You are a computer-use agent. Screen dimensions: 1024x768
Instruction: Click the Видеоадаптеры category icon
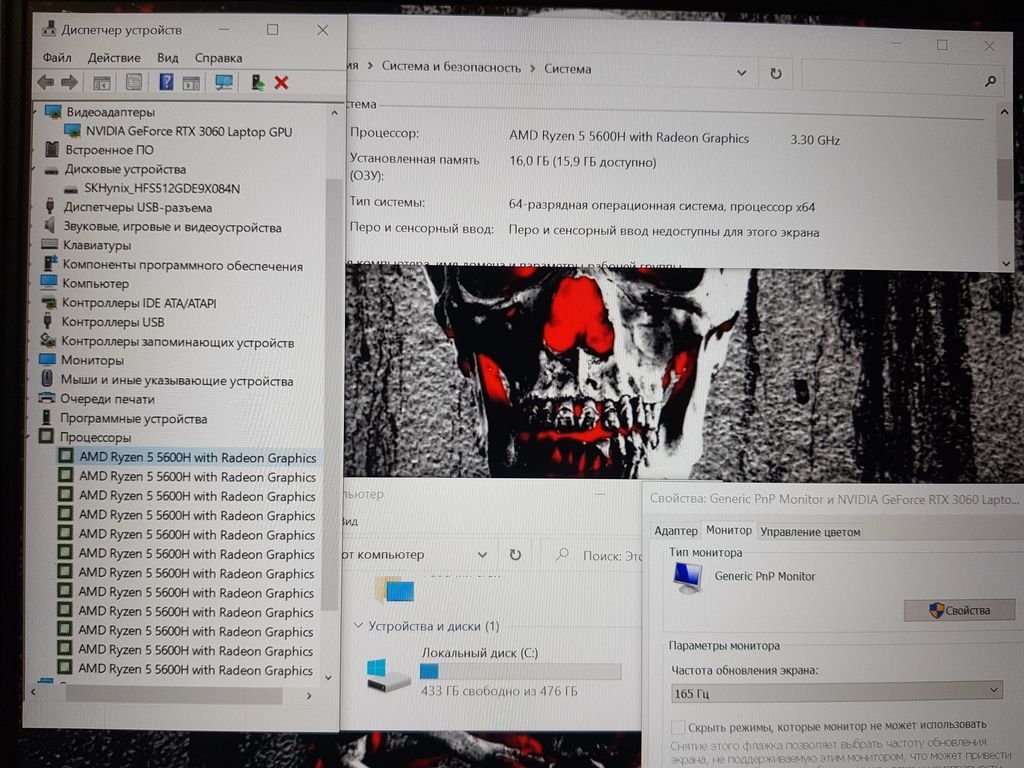53,112
